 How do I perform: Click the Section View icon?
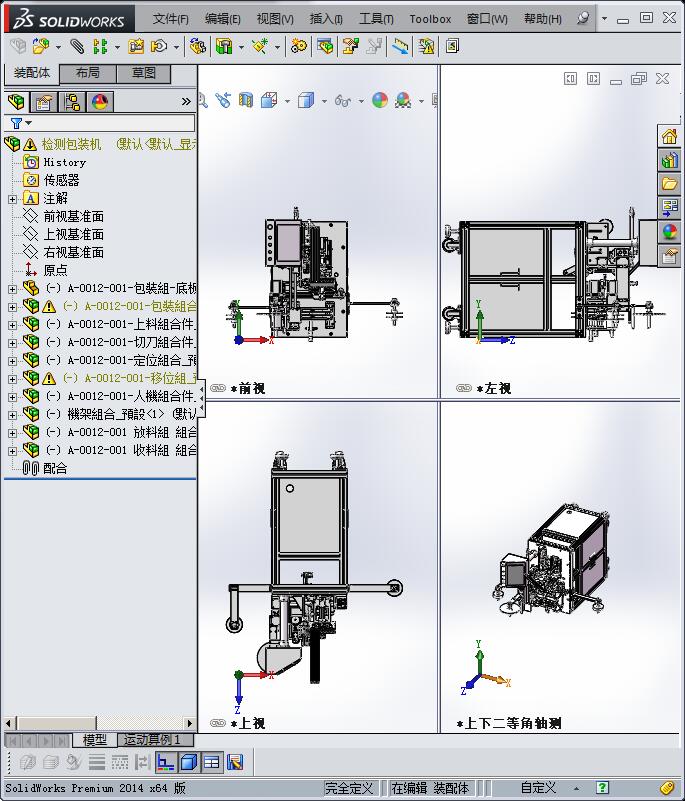tap(246, 100)
